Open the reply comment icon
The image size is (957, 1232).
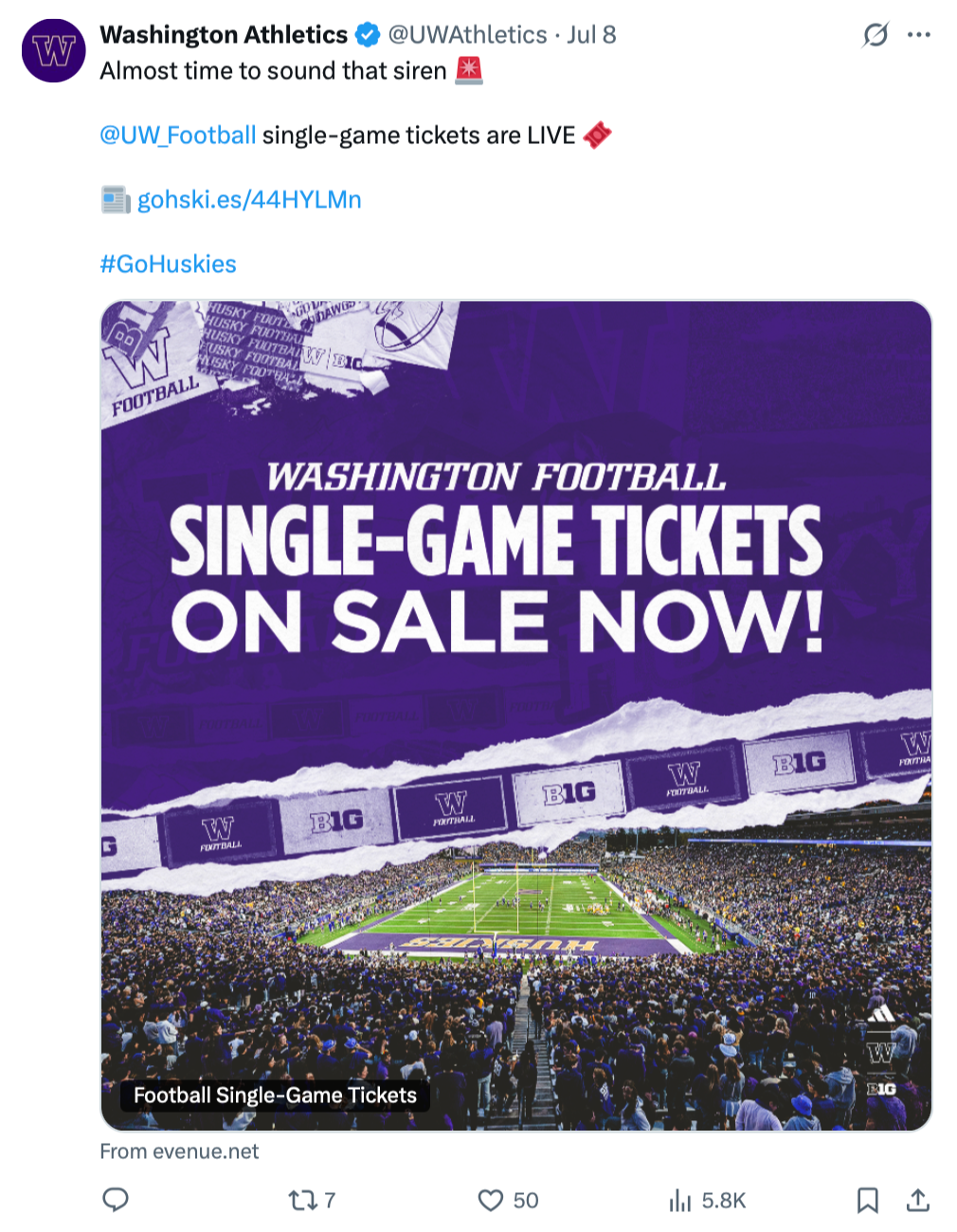(x=116, y=1200)
